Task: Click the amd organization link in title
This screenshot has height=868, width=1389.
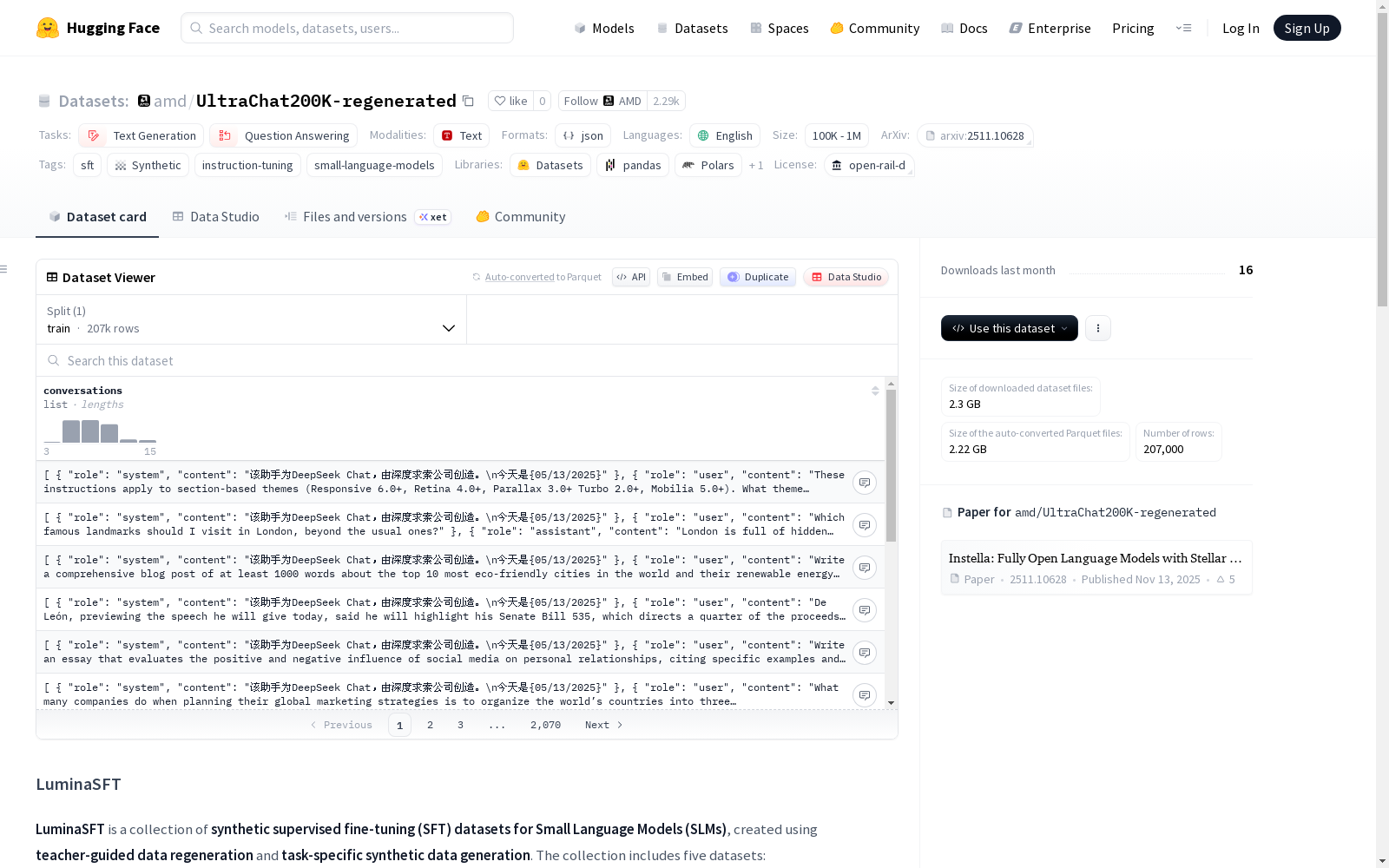Action: point(170,101)
